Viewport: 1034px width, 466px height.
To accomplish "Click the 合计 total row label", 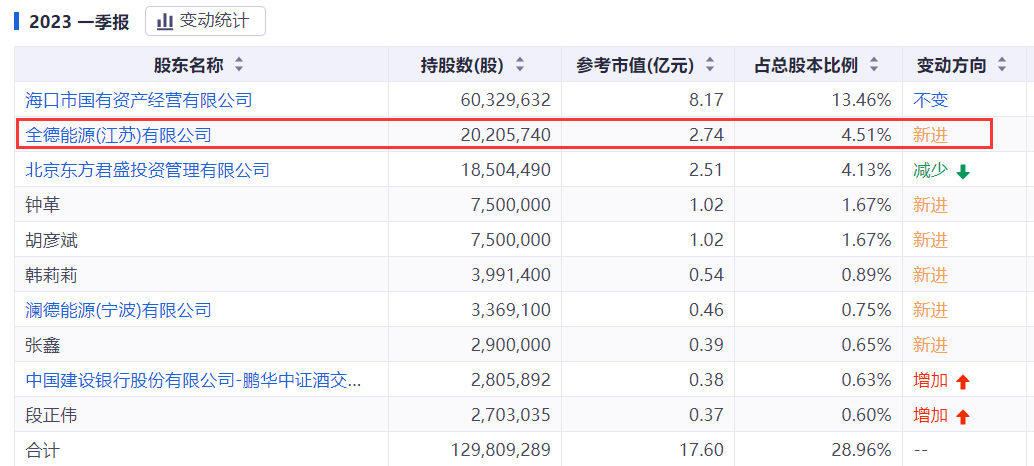I will pyautogui.click(x=43, y=450).
